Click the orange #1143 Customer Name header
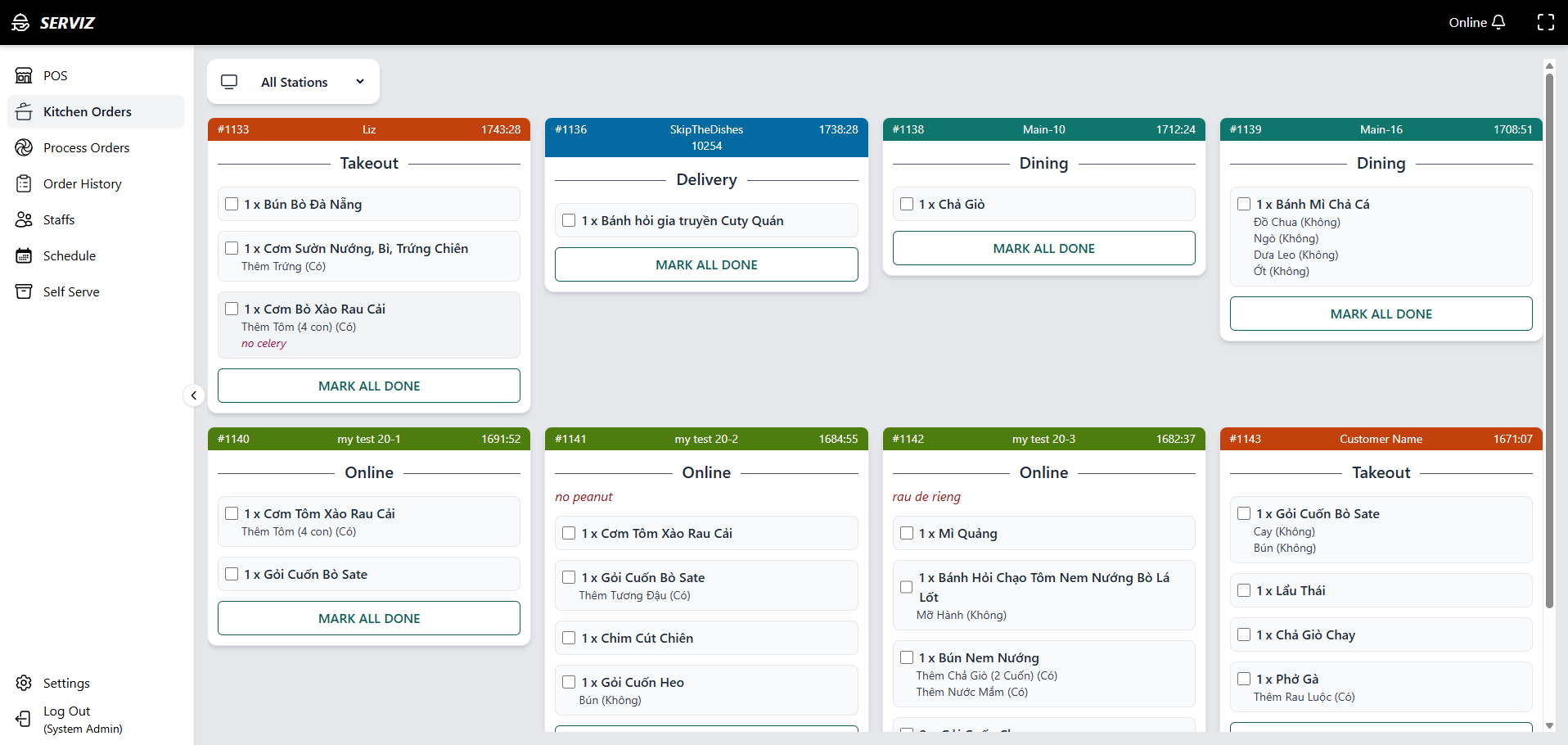The height and width of the screenshot is (745, 1568). click(1381, 440)
